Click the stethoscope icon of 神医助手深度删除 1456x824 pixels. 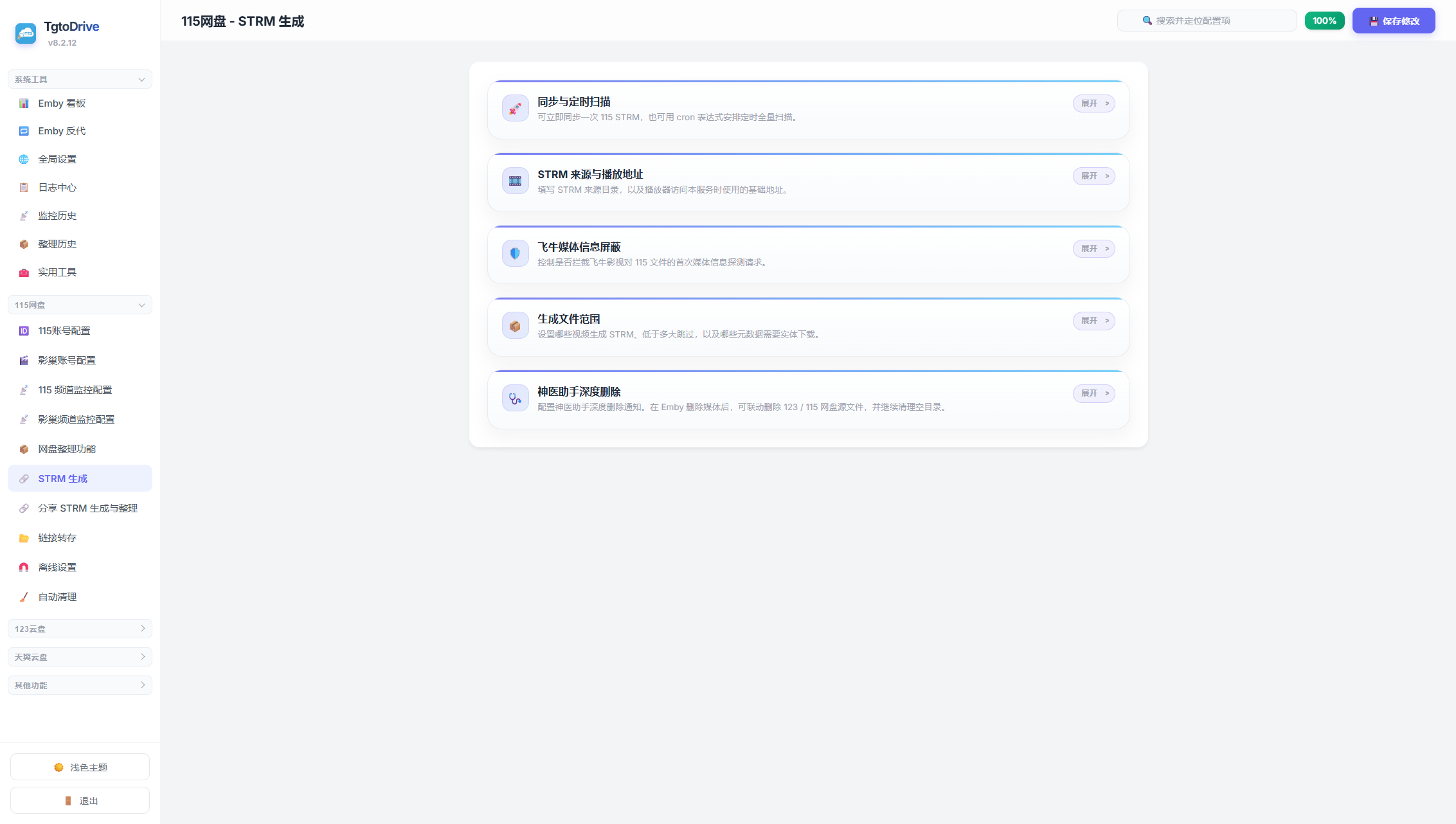[x=515, y=399]
